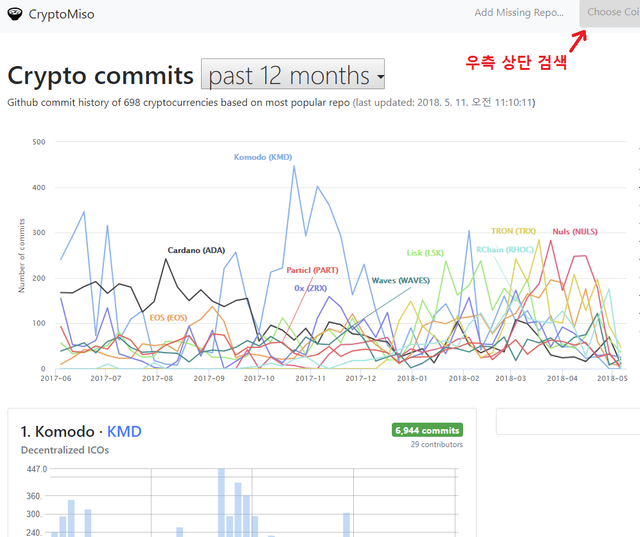Click the Komodo (KMD) chart label
This screenshot has width=640, height=537.
pyautogui.click(x=263, y=157)
